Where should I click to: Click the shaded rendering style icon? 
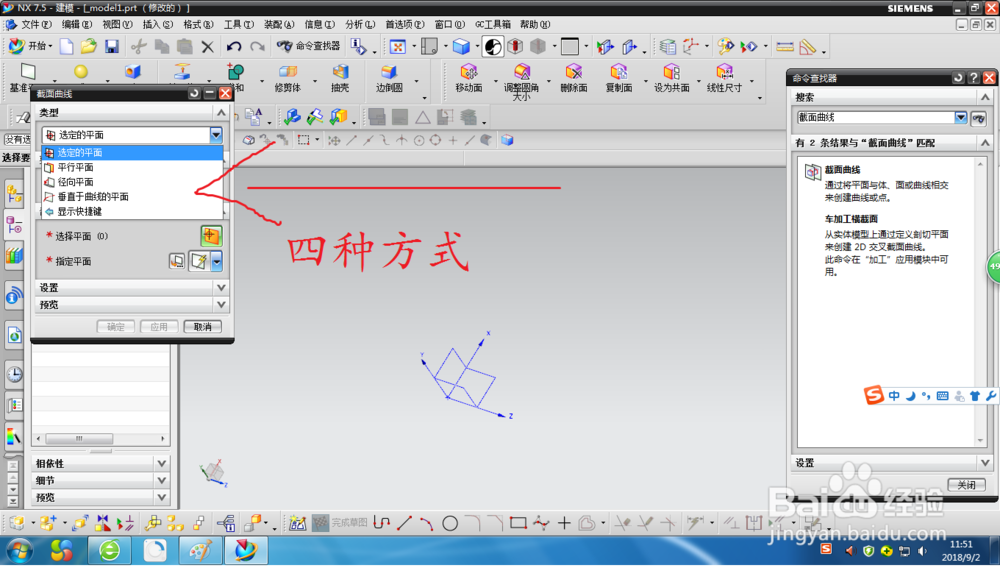pos(492,47)
